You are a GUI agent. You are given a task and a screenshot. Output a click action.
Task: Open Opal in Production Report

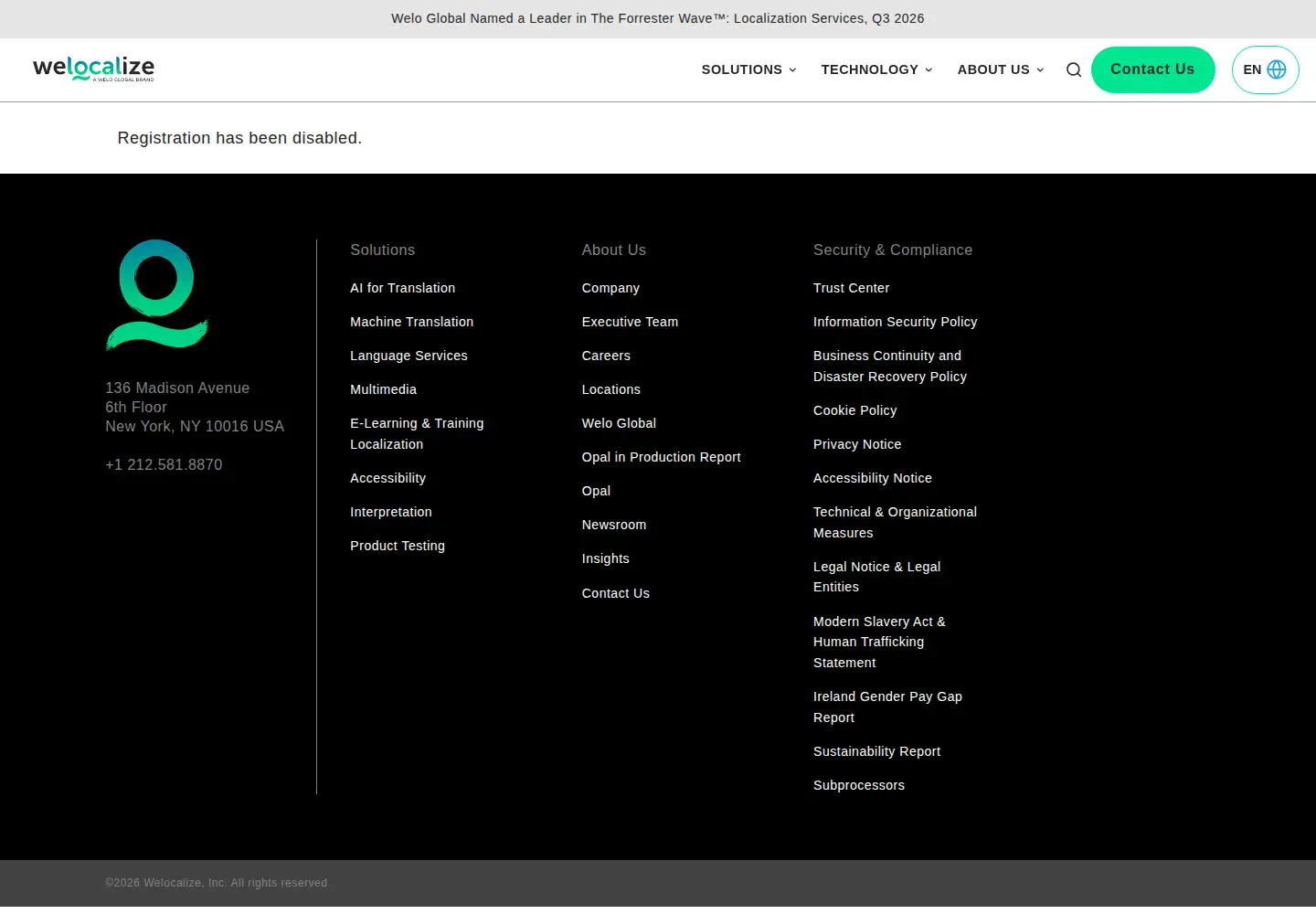pyautogui.click(x=662, y=457)
